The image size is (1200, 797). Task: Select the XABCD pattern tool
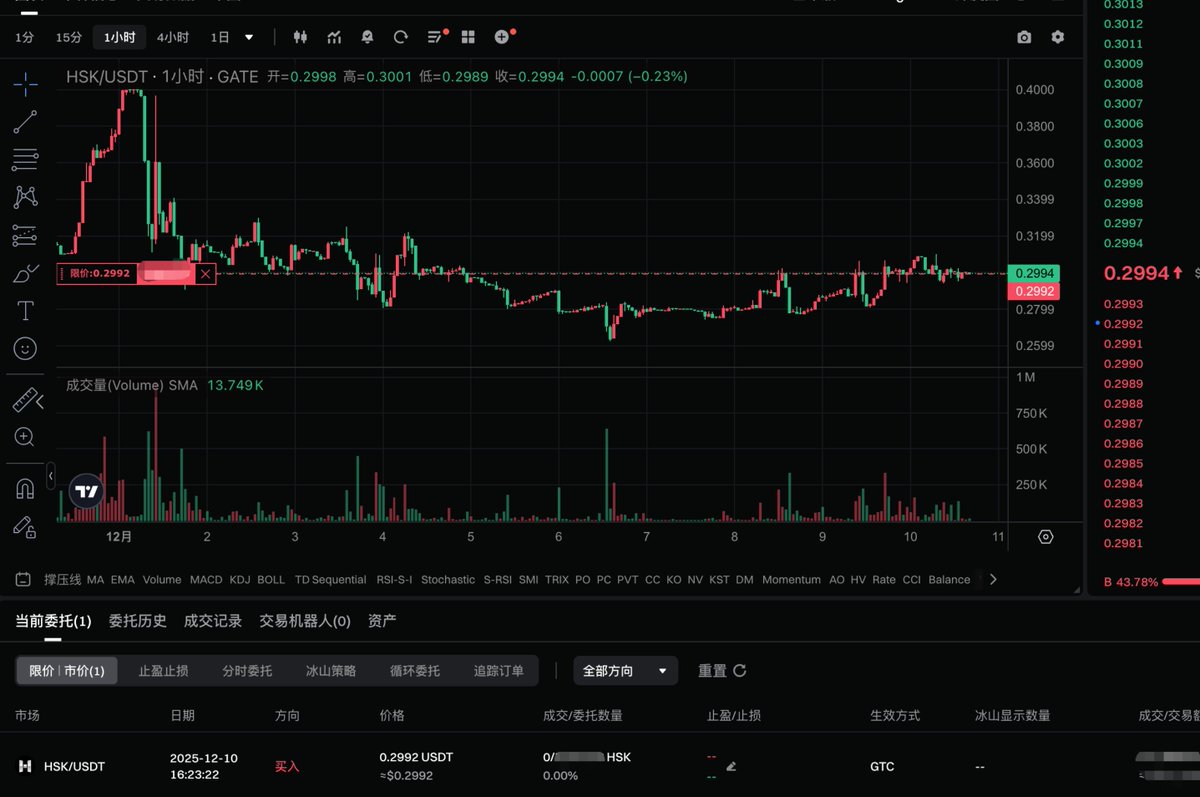(x=25, y=197)
